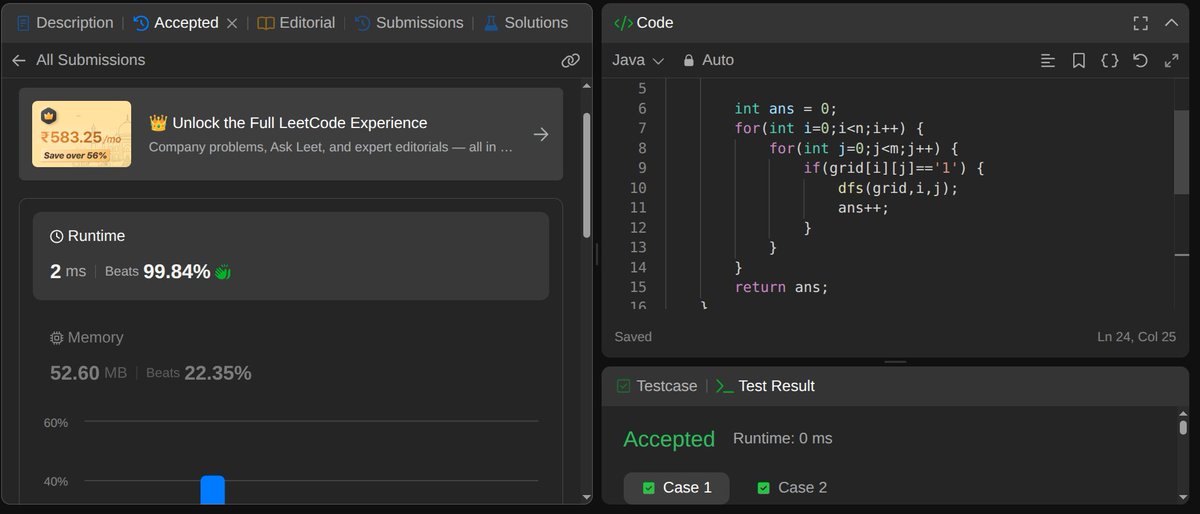Open the Editorial tab
This screenshot has width=1200, height=514.
point(295,22)
